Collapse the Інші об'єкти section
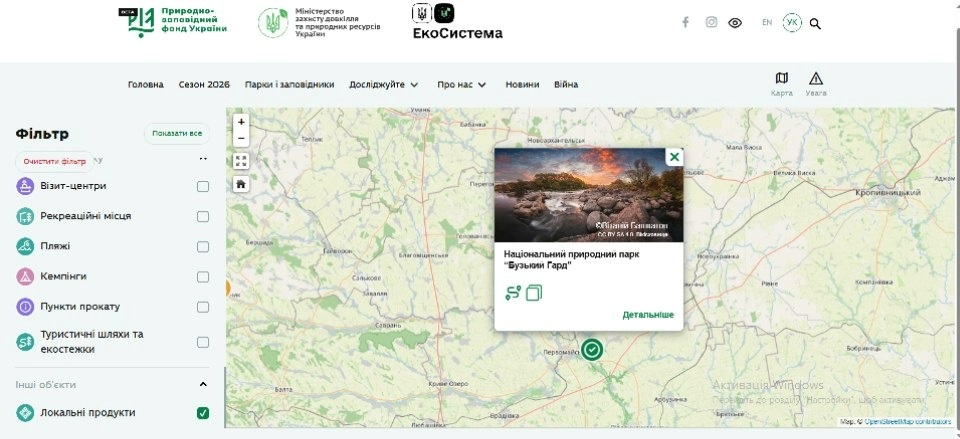Viewport: 960px width, 439px height. [203, 385]
